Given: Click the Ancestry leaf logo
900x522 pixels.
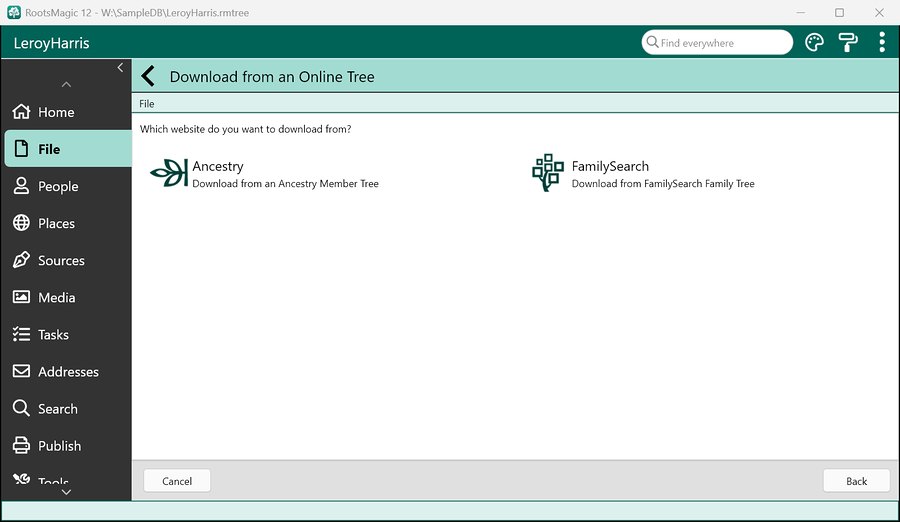Looking at the screenshot, I should tap(169, 173).
